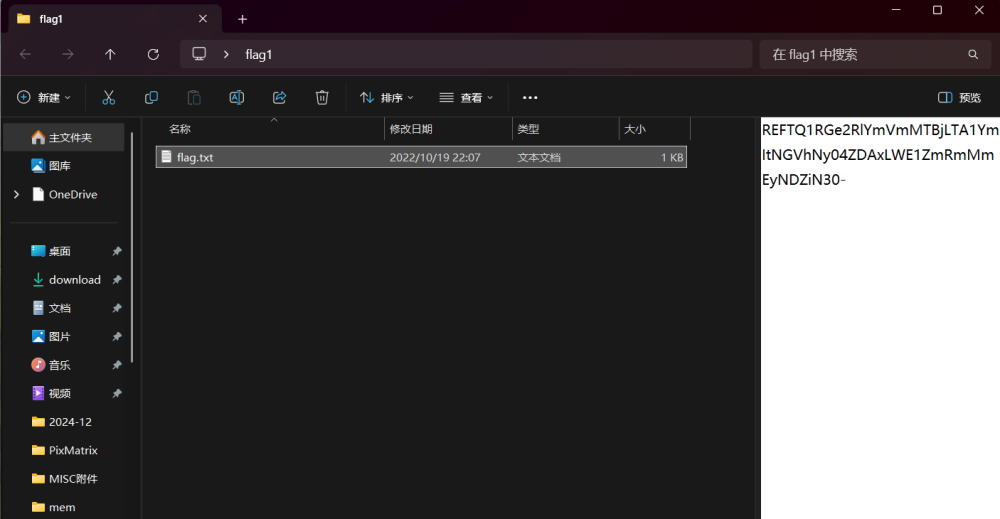Unpin 视频 using its pin icon

(117, 393)
